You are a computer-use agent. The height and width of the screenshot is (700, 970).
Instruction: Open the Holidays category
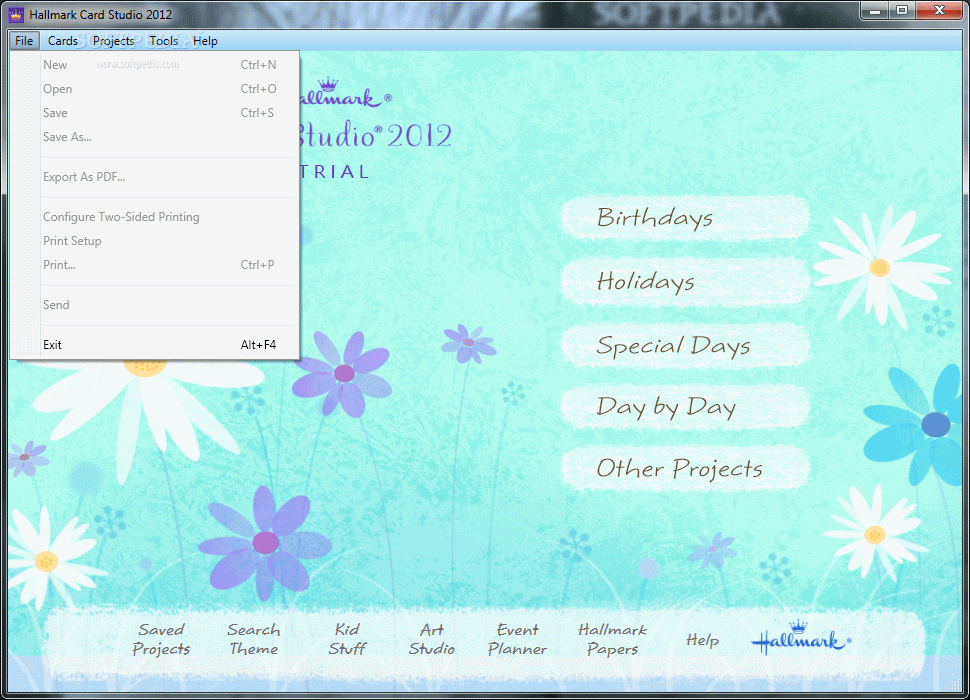tap(685, 282)
